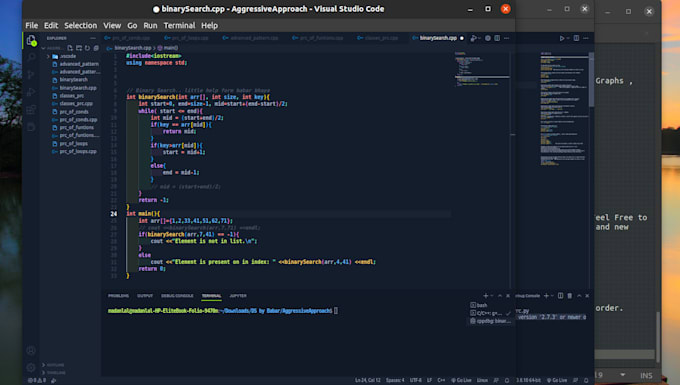Open prc_of_loops.cpp in the Explorer tree

point(77,152)
